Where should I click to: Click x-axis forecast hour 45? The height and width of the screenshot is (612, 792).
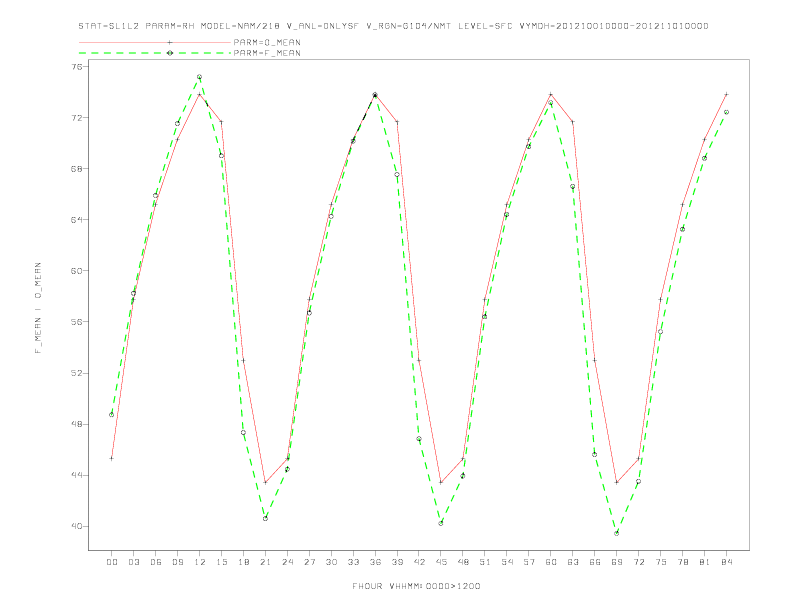coord(441,562)
